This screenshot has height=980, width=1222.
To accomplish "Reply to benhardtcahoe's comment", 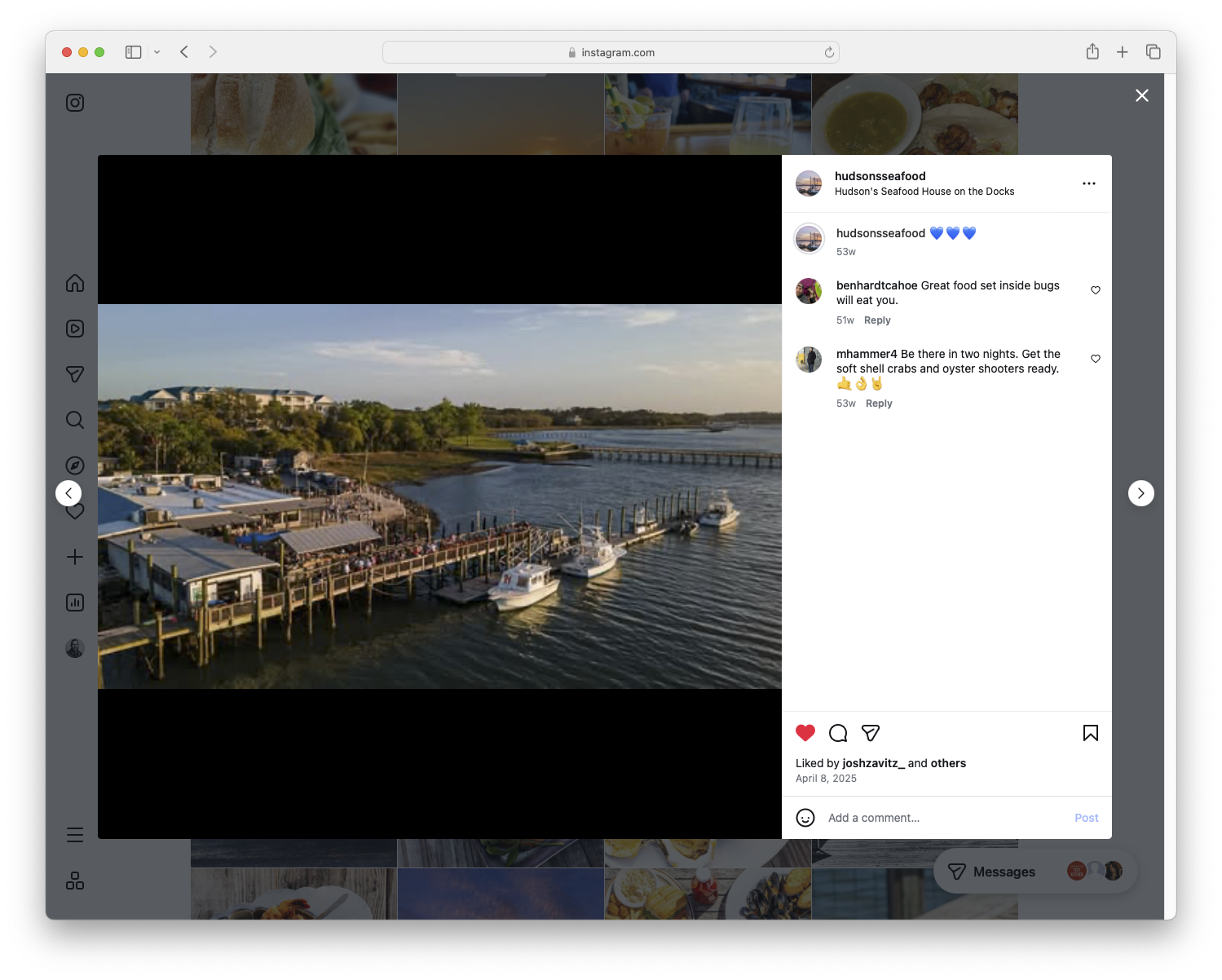I will tap(877, 320).
